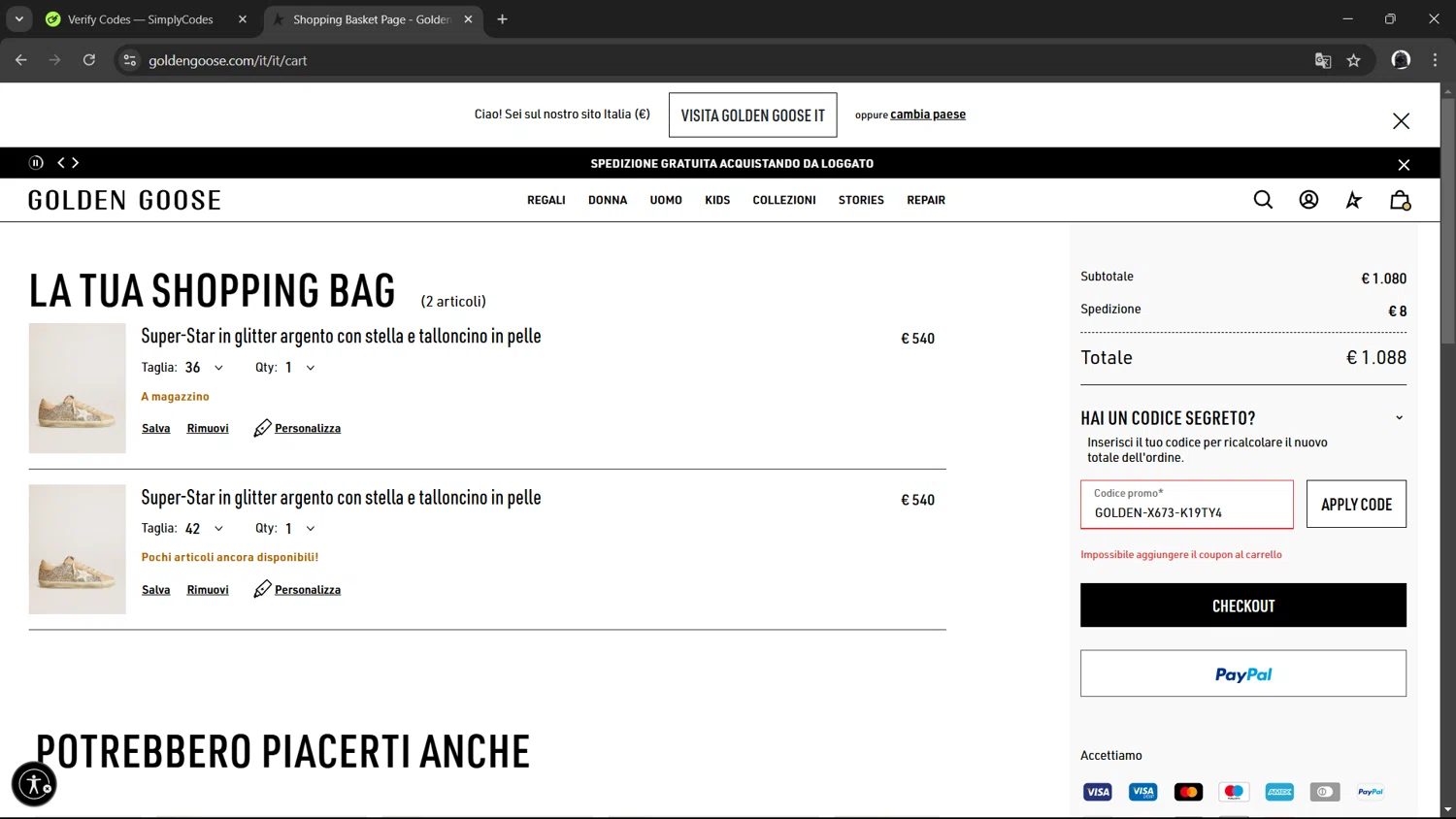1456x819 pixels.
Task: Go back to the previous page
Action: (x=21, y=60)
